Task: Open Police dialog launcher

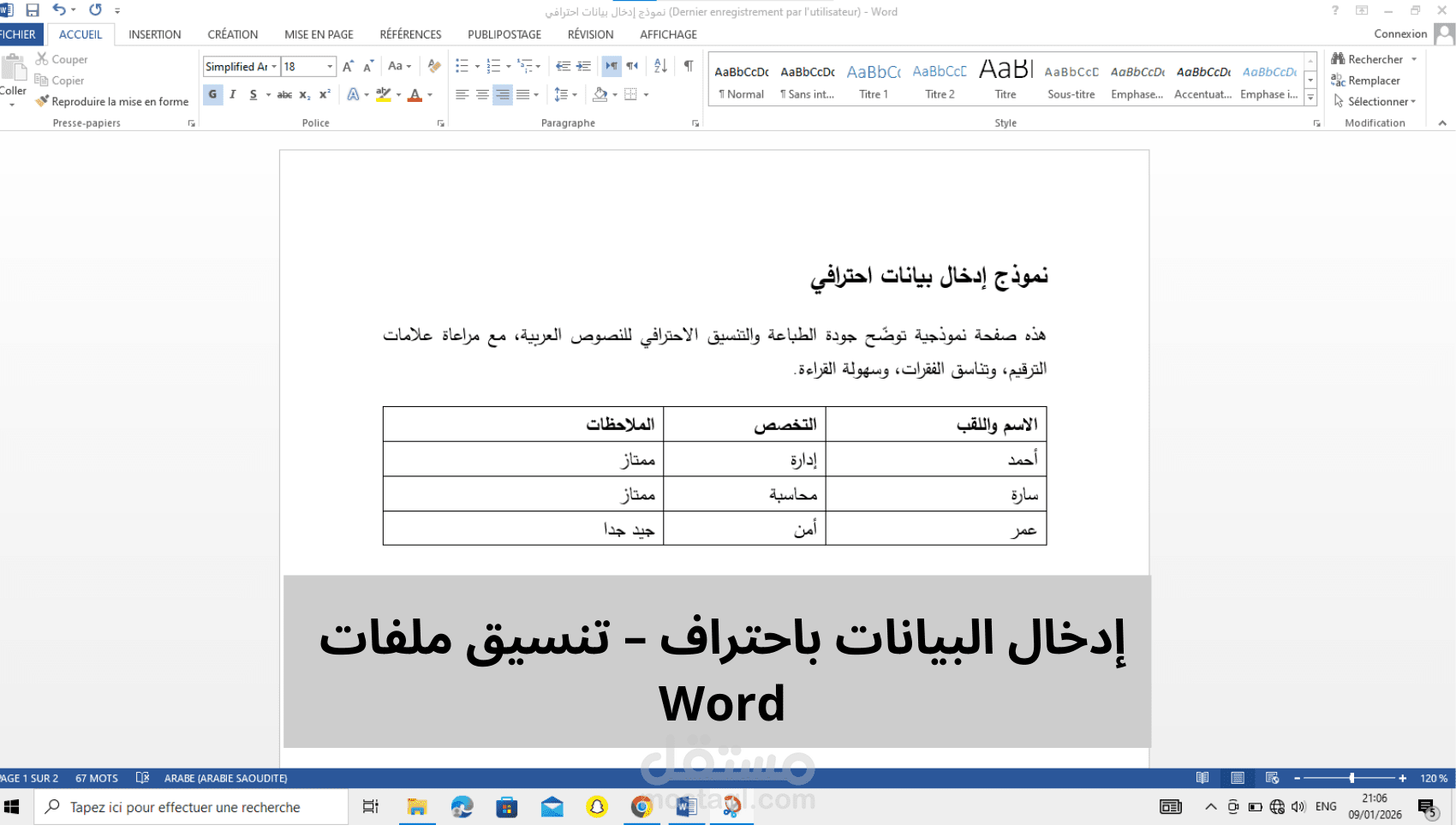Action: pos(441,123)
